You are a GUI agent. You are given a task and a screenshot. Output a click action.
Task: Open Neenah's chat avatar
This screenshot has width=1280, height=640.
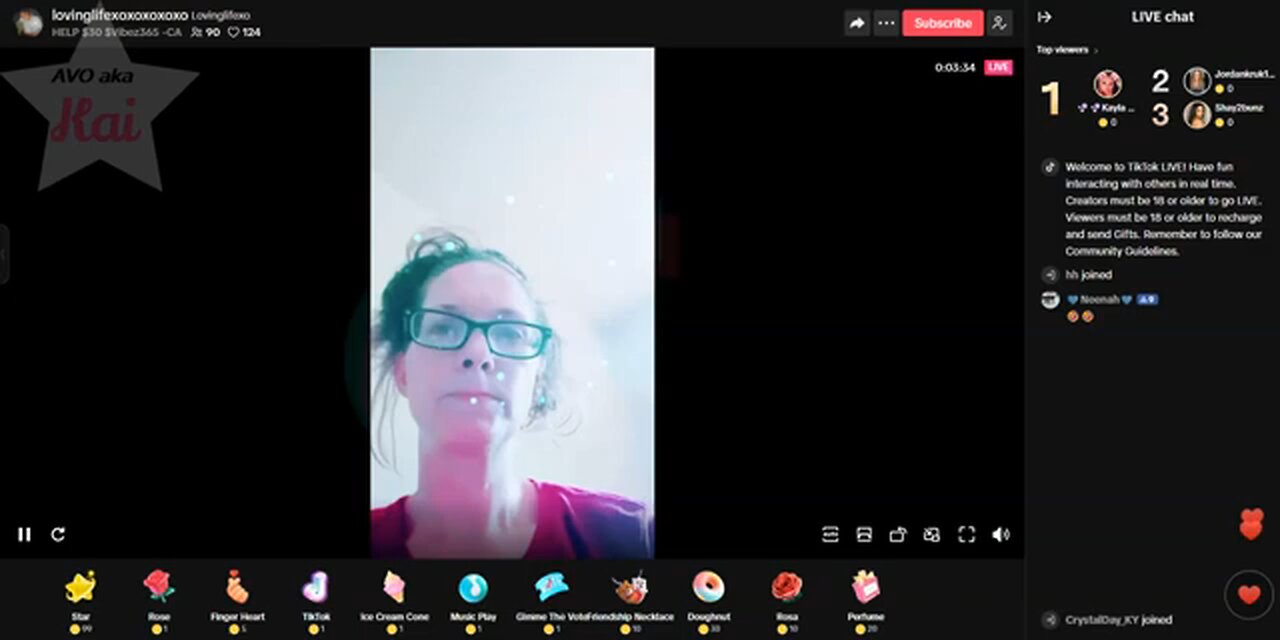1050,300
